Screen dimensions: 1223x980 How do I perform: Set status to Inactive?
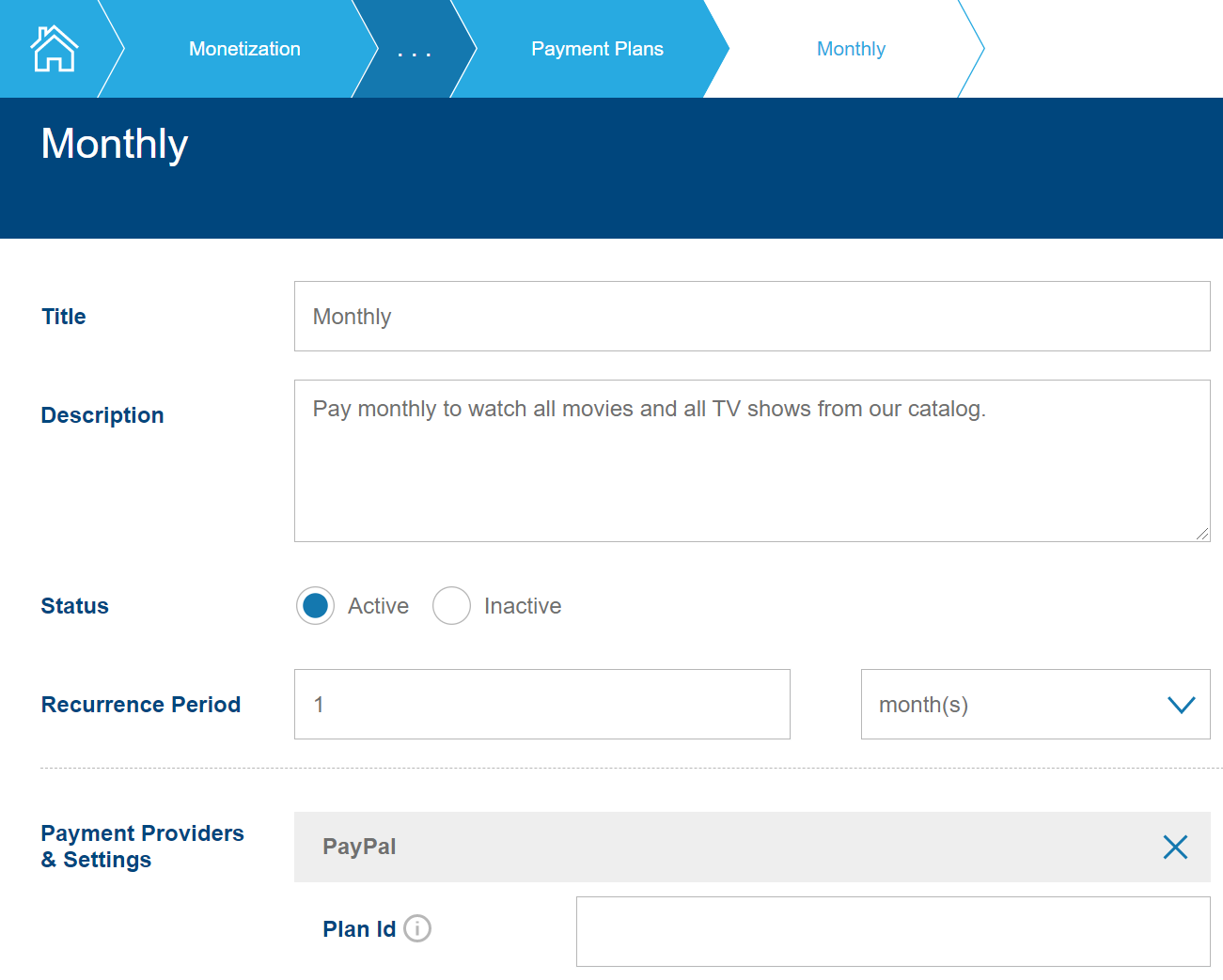click(451, 606)
